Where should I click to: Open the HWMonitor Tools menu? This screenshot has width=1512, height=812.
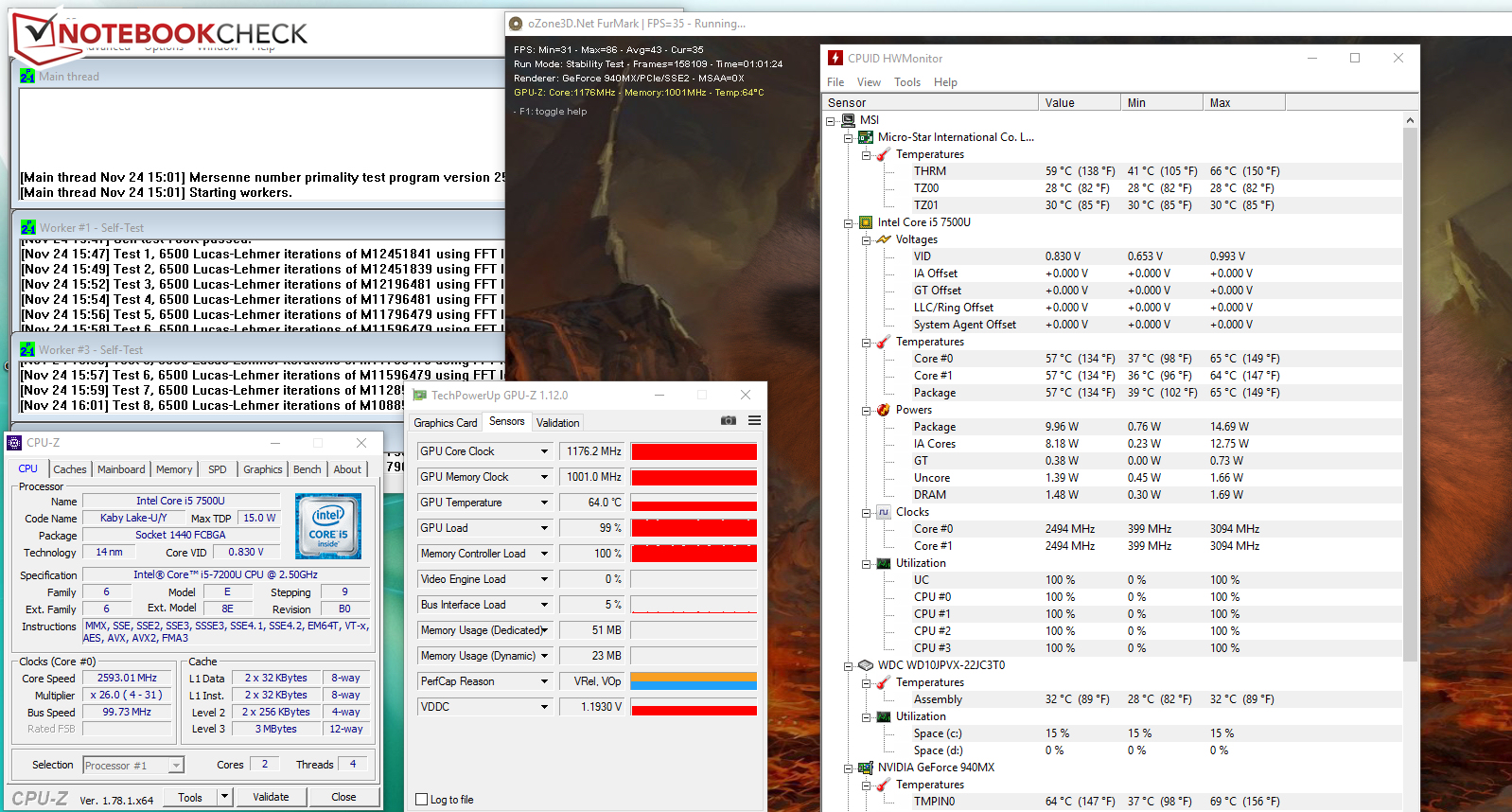907,82
